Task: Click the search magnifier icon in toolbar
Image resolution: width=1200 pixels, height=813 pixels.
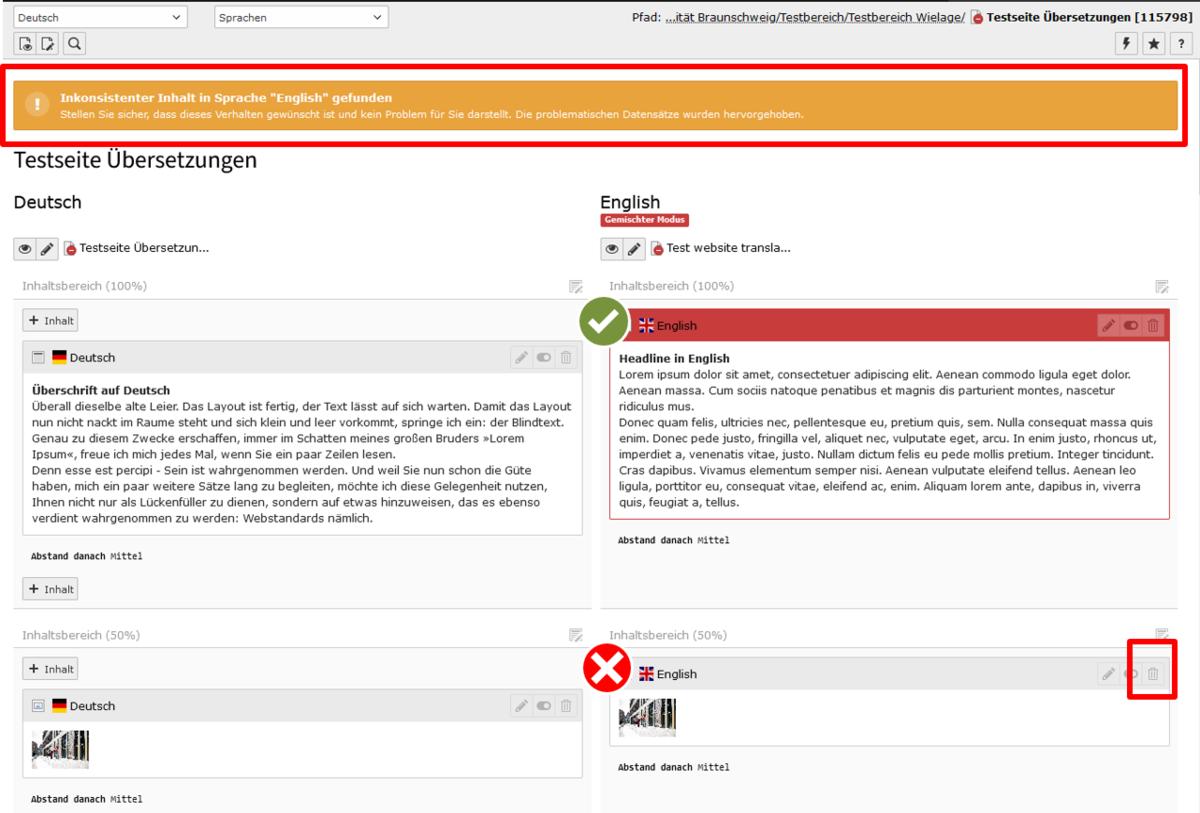Action: [74, 43]
